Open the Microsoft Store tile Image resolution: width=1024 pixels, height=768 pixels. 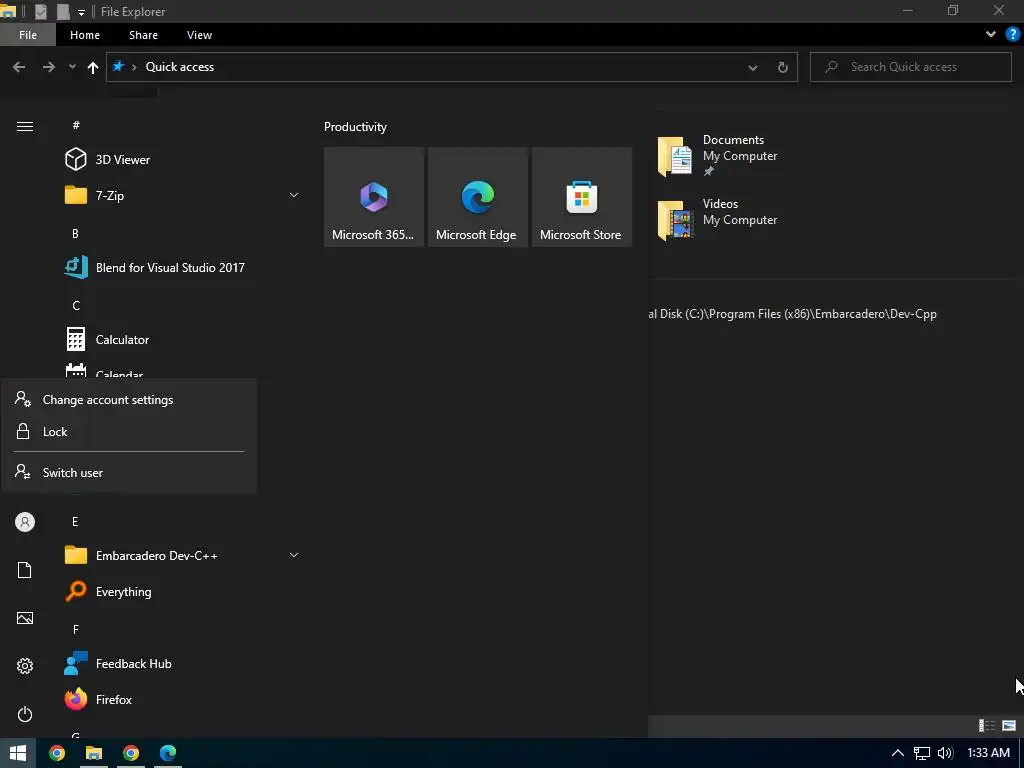[x=582, y=197]
